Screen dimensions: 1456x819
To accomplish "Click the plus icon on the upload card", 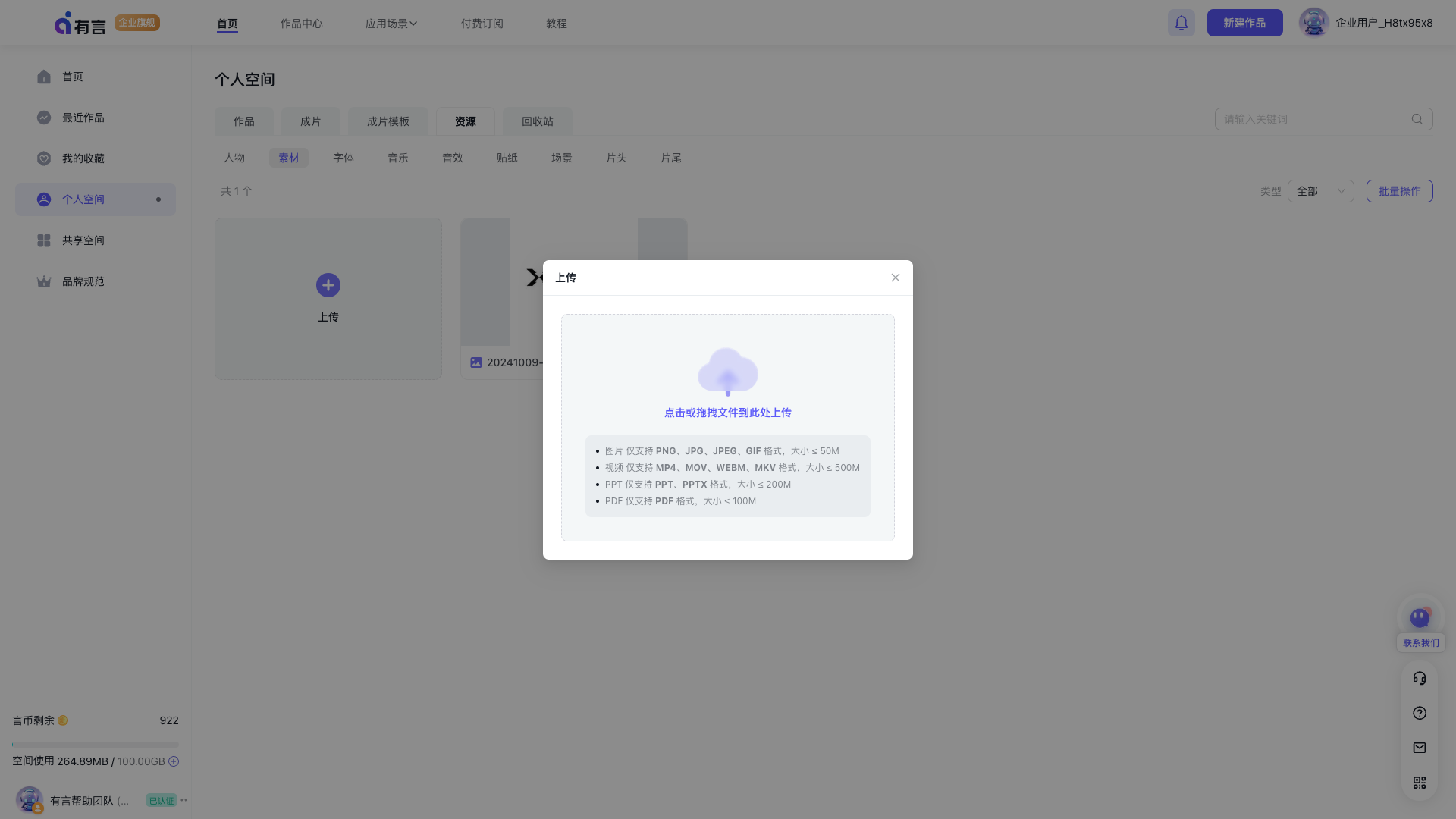I will pyautogui.click(x=328, y=285).
